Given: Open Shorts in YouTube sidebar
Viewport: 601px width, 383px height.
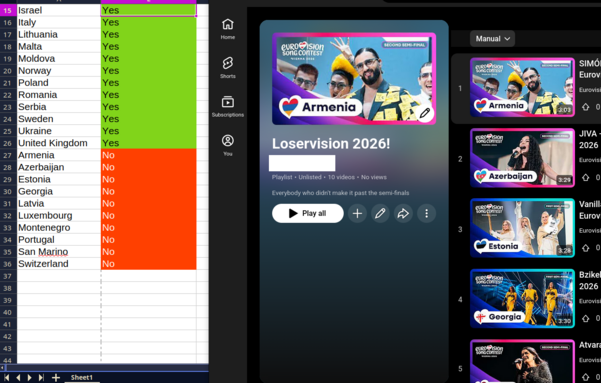Looking at the screenshot, I should click(228, 67).
